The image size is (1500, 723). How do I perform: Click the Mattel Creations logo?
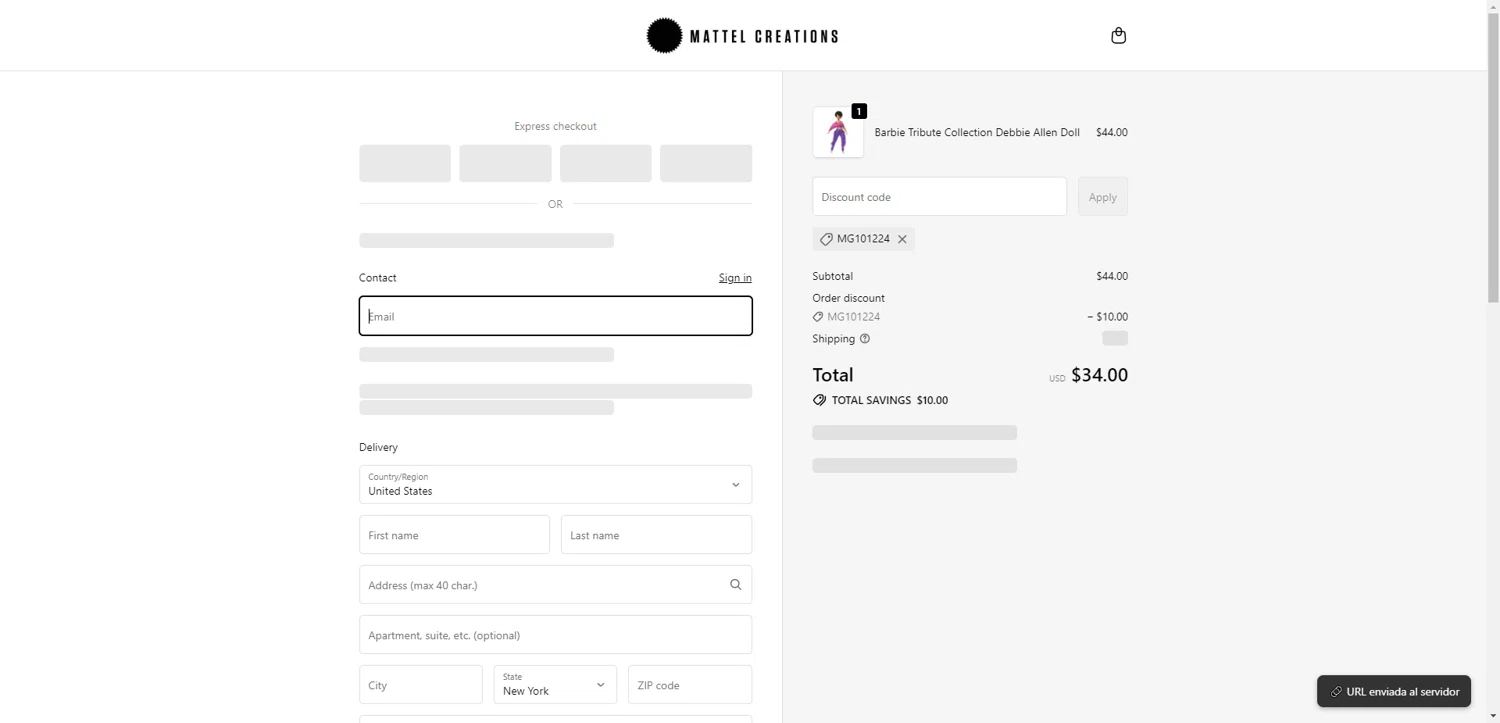pos(743,36)
